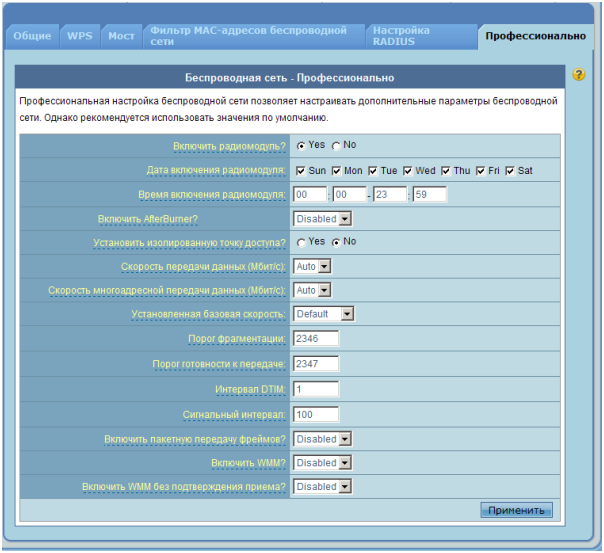Choose No for изолированную точку доступа
Image resolution: width=604 pixels, height=553 pixels.
coord(336,243)
